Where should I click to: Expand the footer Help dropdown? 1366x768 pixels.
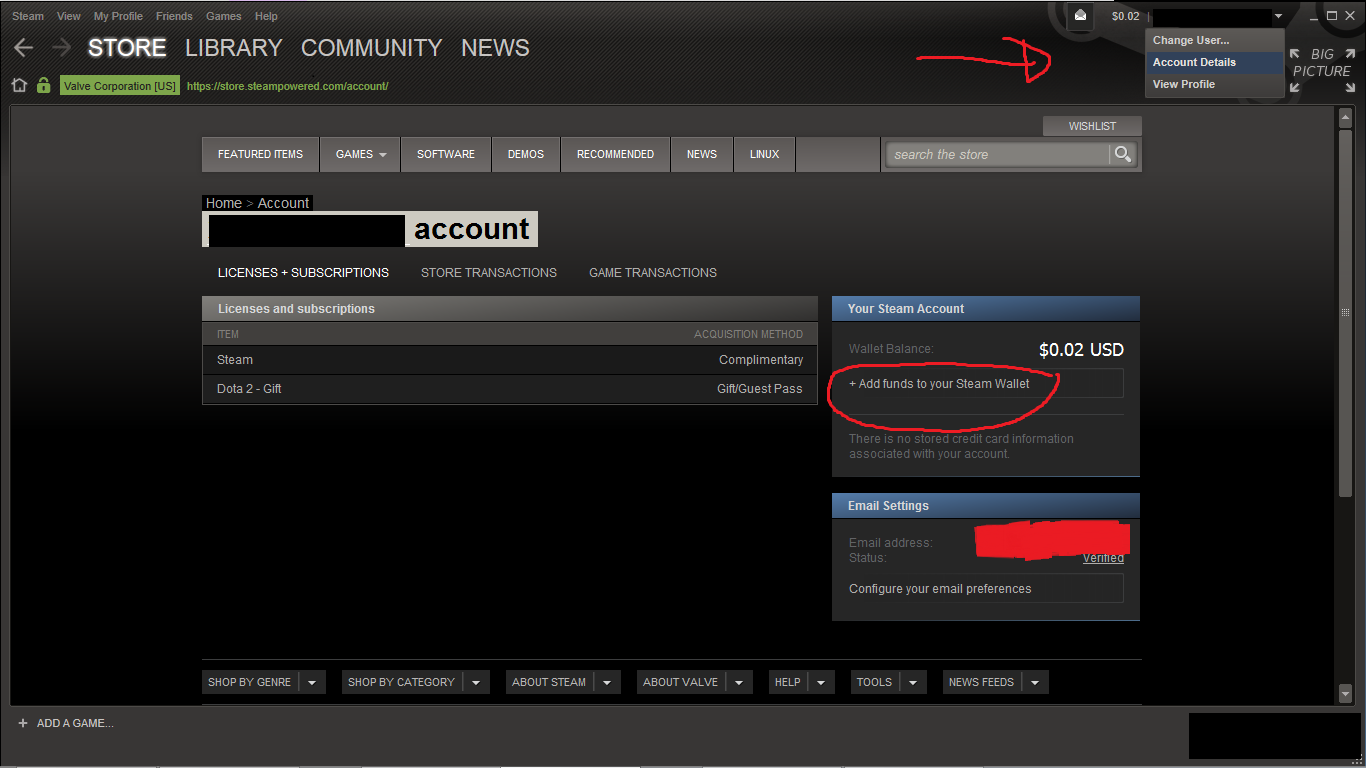[801, 682]
